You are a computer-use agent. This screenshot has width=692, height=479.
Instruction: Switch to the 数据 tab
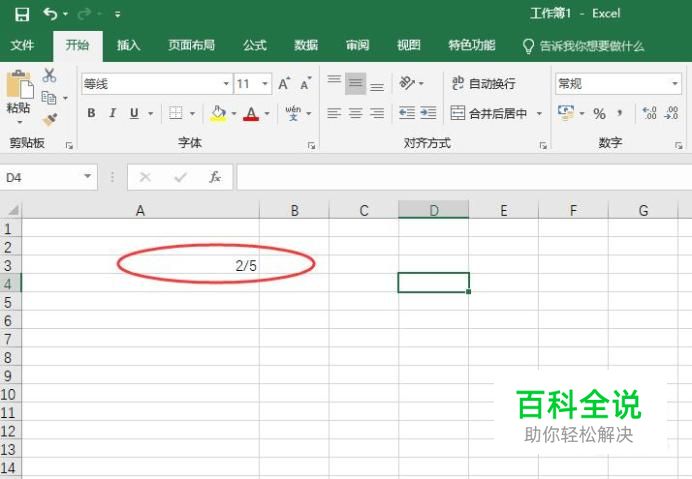[x=306, y=45]
